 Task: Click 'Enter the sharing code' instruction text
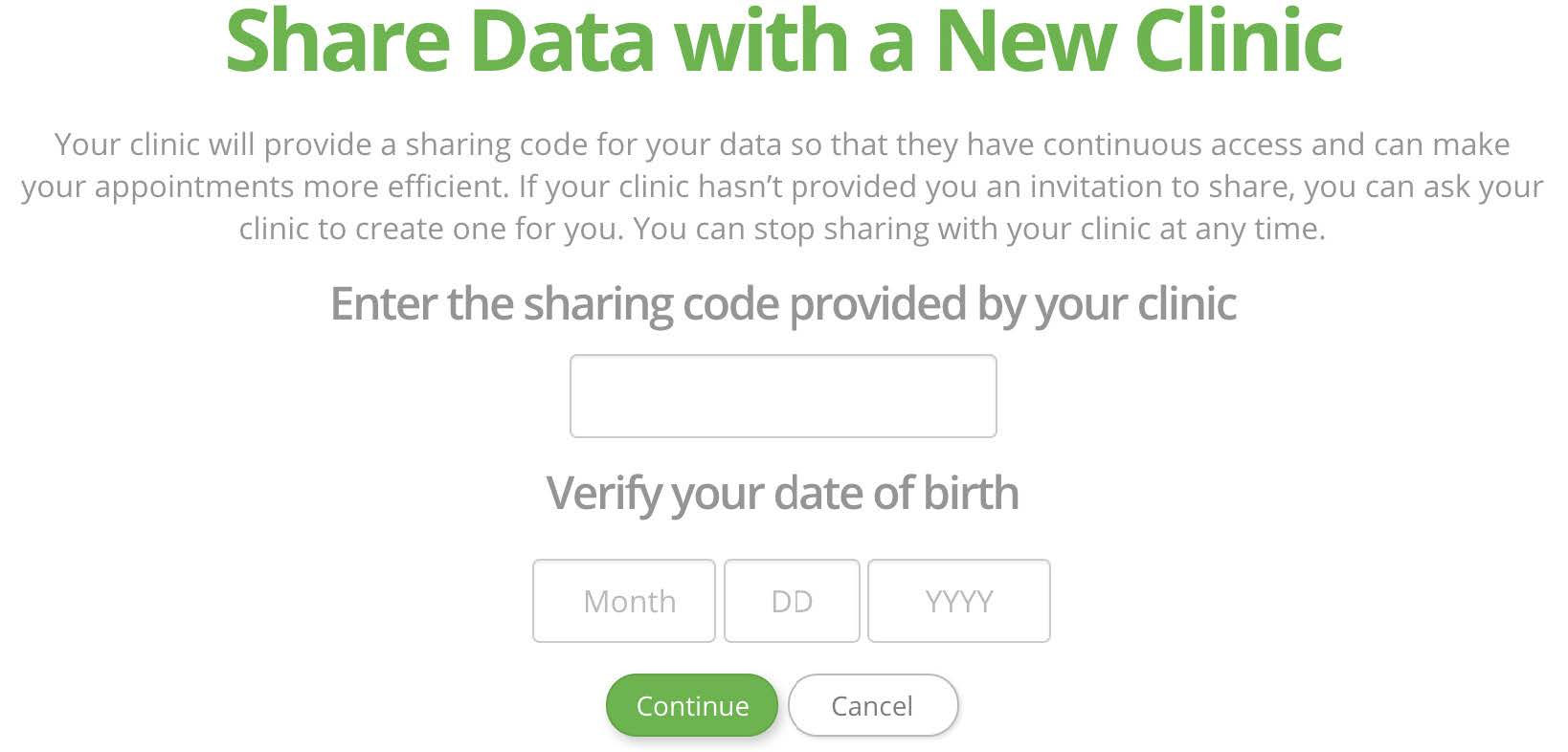(783, 304)
